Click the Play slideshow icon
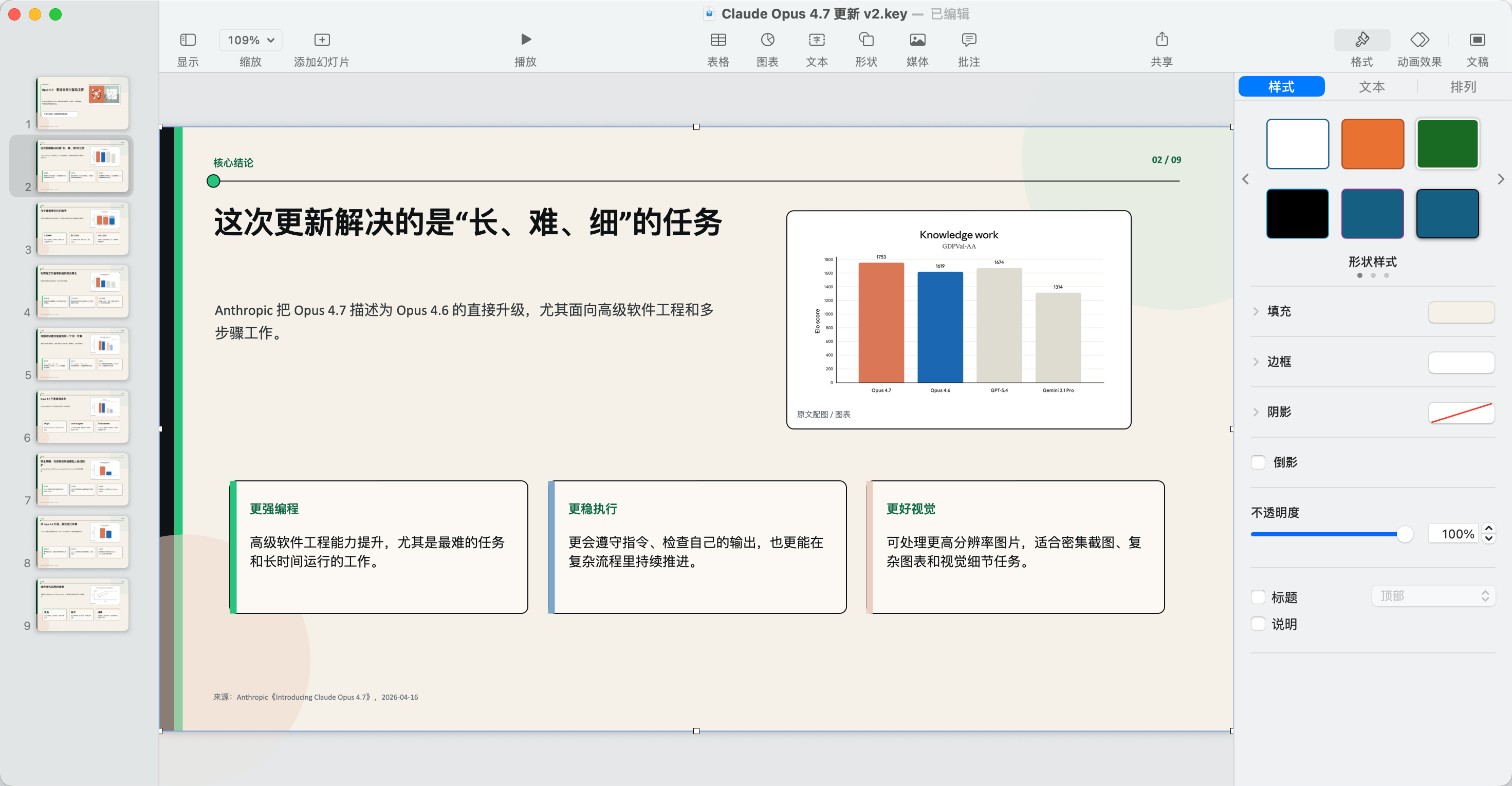The image size is (1512, 786). click(x=525, y=39)
